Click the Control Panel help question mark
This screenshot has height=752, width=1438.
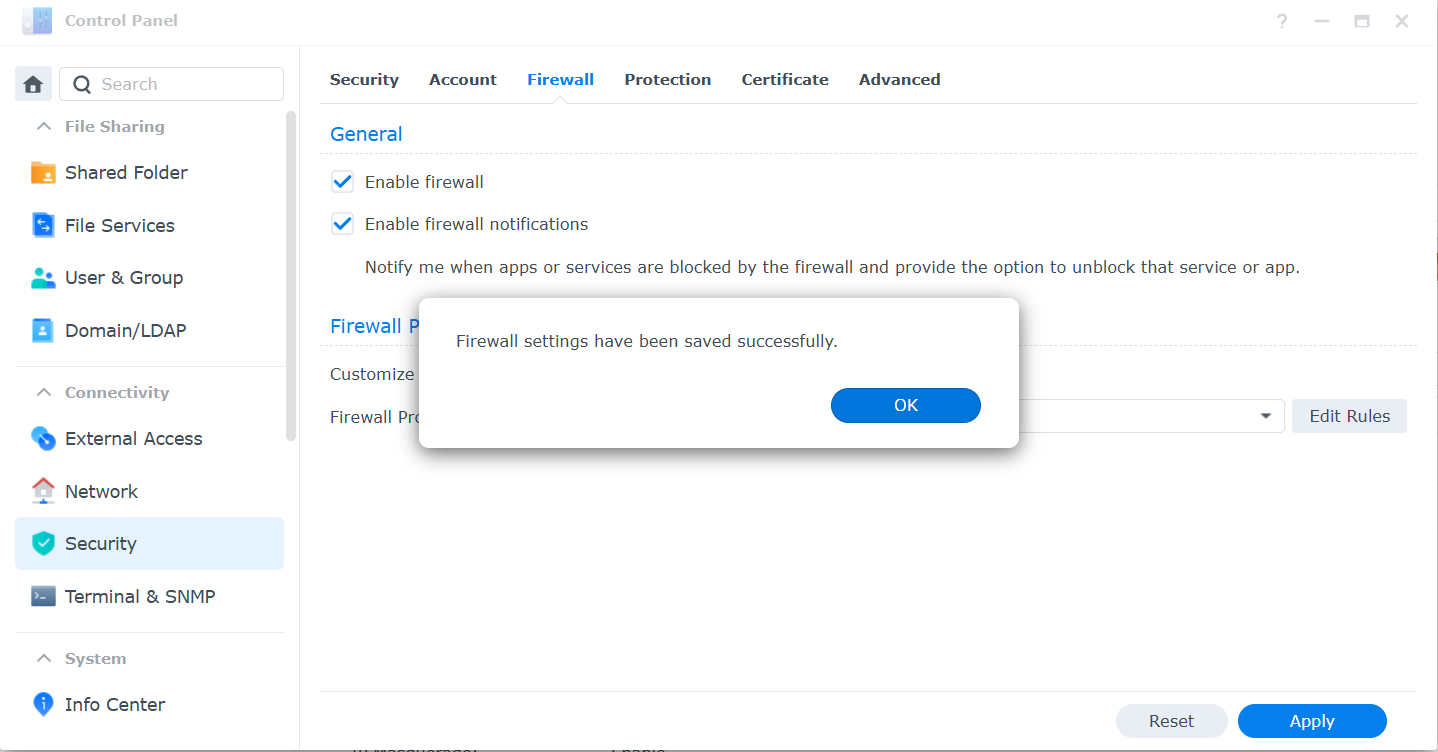[1282, 21]
